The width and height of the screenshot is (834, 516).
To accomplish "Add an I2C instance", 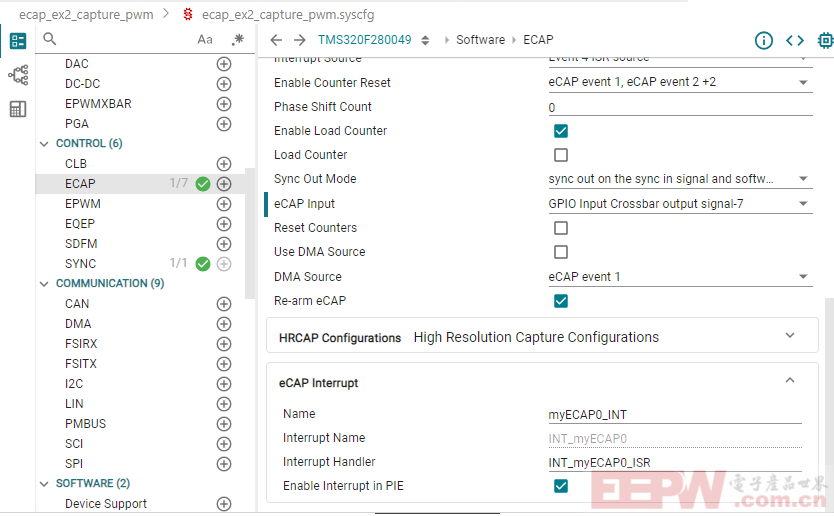I will pos(224,384).
